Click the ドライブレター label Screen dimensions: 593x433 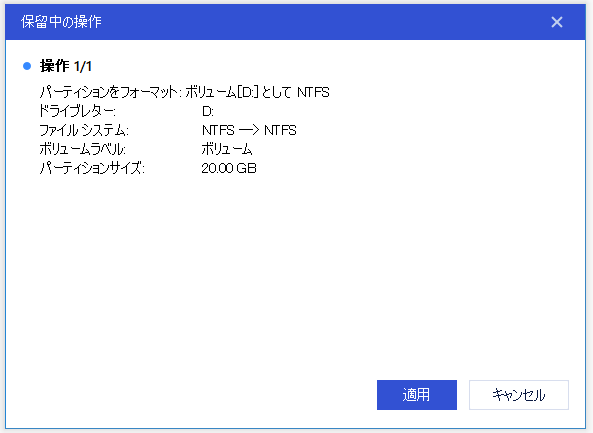77,111
